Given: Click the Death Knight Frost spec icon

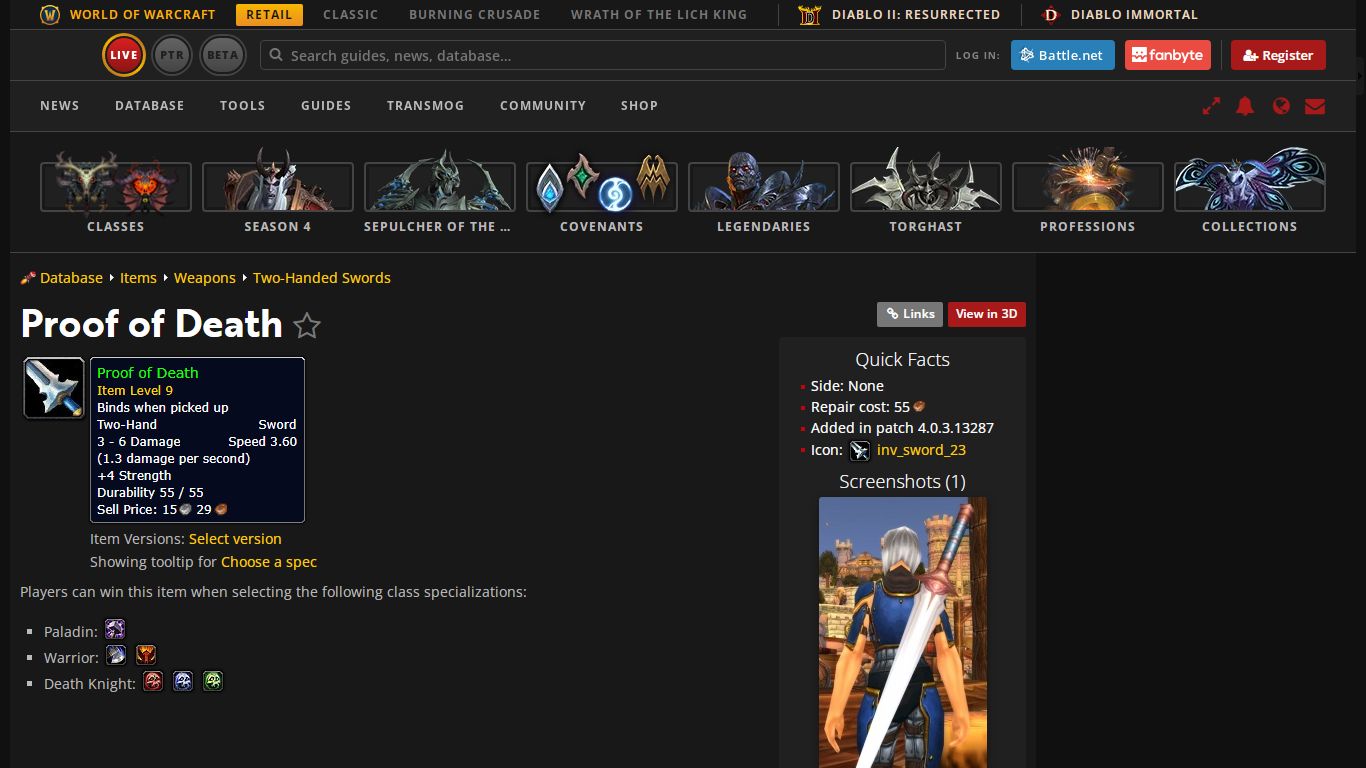Looking at the screenshot, I should [183, 681].
